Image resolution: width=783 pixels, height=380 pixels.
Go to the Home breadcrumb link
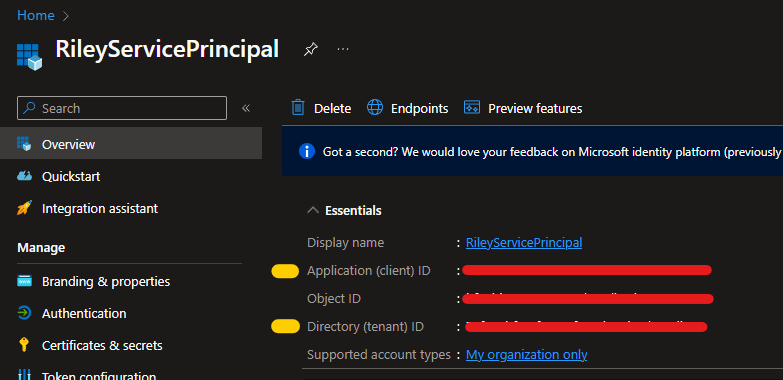(35, 15)
